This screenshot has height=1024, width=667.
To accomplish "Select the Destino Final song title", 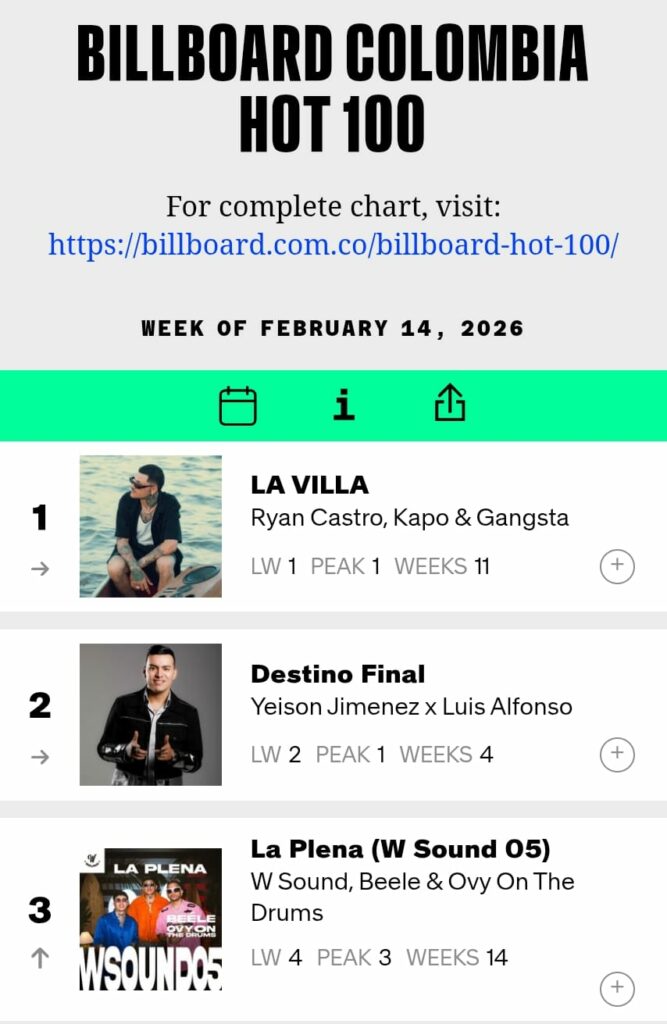I will (x=338, y=673).
